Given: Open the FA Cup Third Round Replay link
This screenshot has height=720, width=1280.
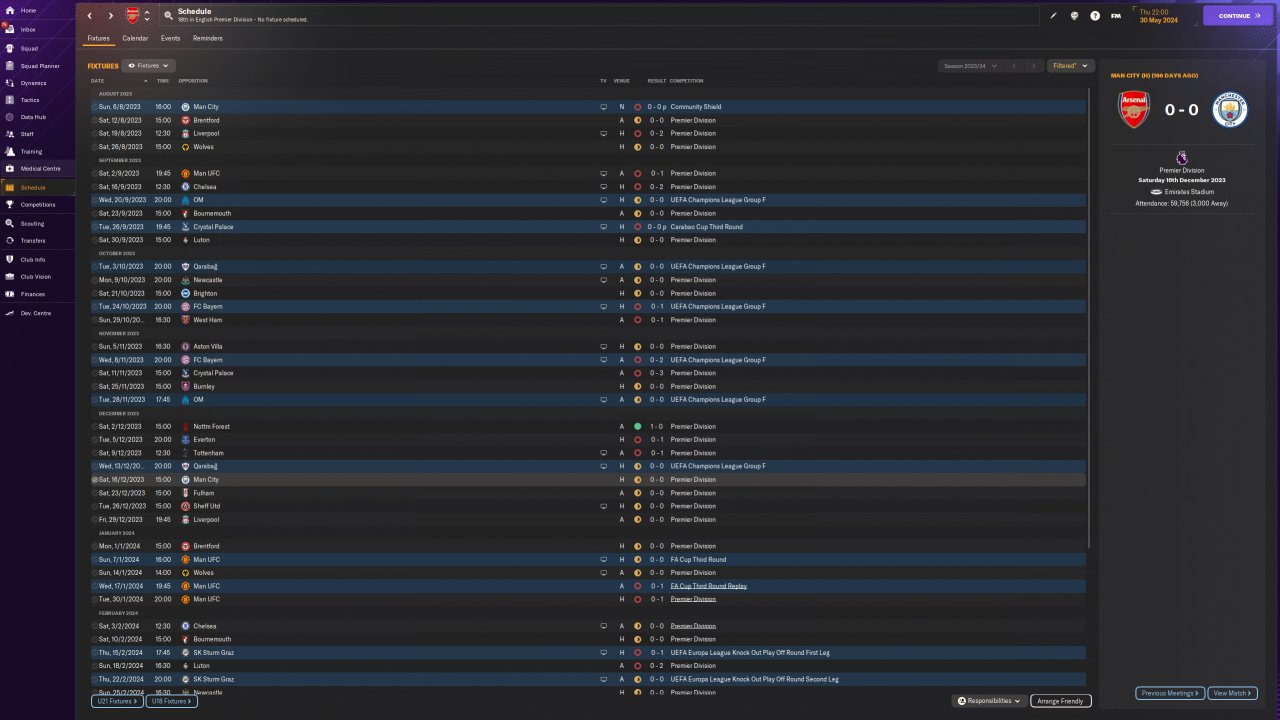Looking at the screenshot, I should tap(709, 586).
